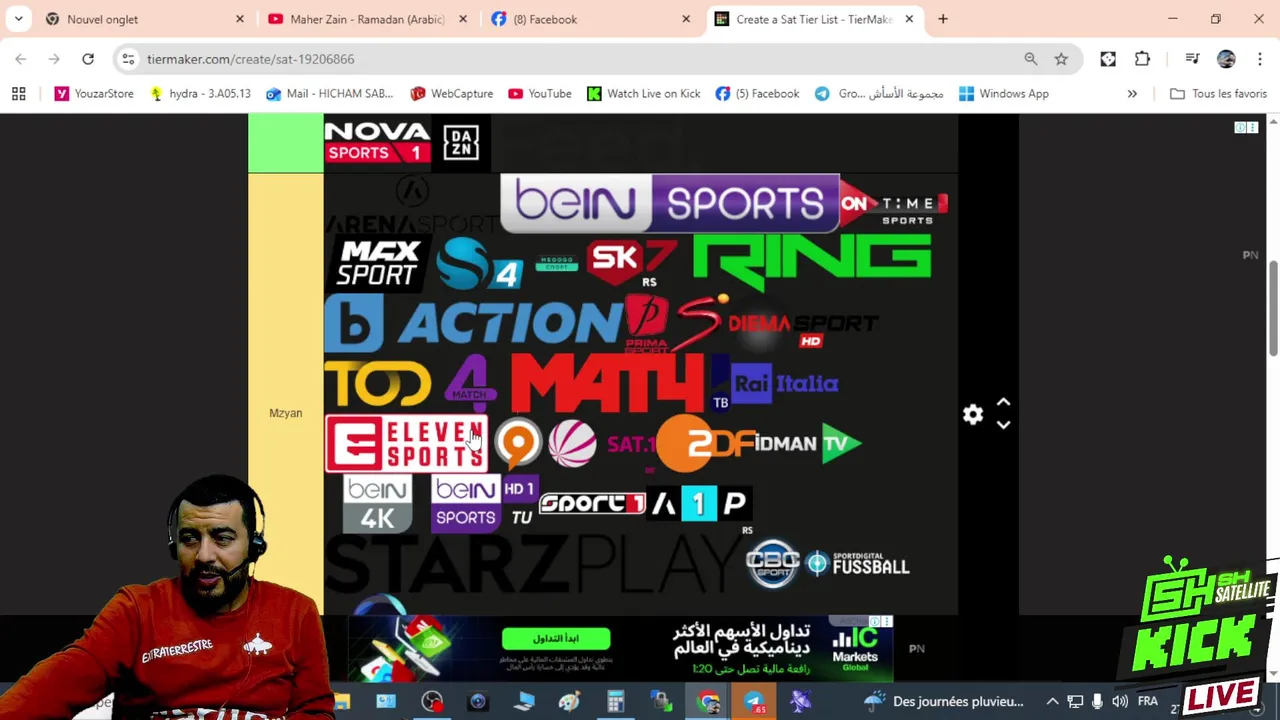The height and width of the screenshot is (720, 1280).
Task: Click the Idman TV logo
Action: [806, 443]
